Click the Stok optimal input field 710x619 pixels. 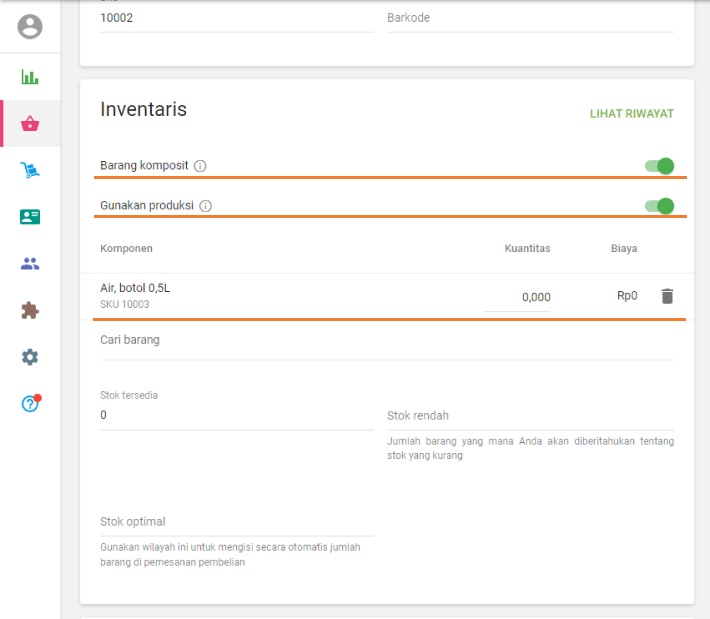pos(236,522)
